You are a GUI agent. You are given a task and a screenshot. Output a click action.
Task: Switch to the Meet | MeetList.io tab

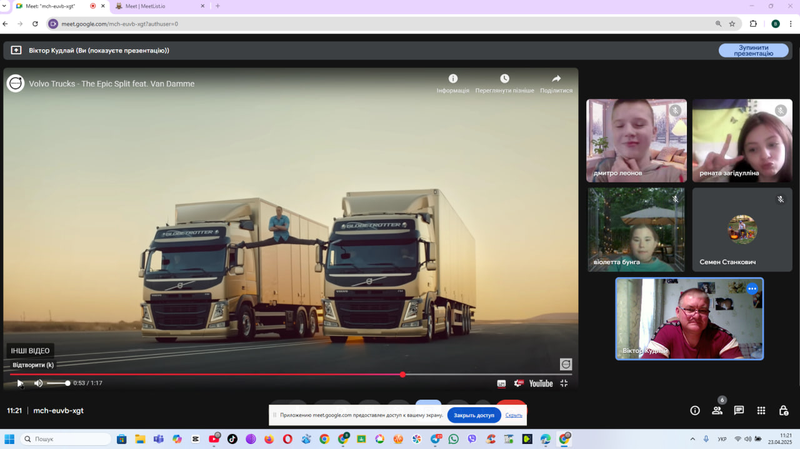tap(154, 6)
